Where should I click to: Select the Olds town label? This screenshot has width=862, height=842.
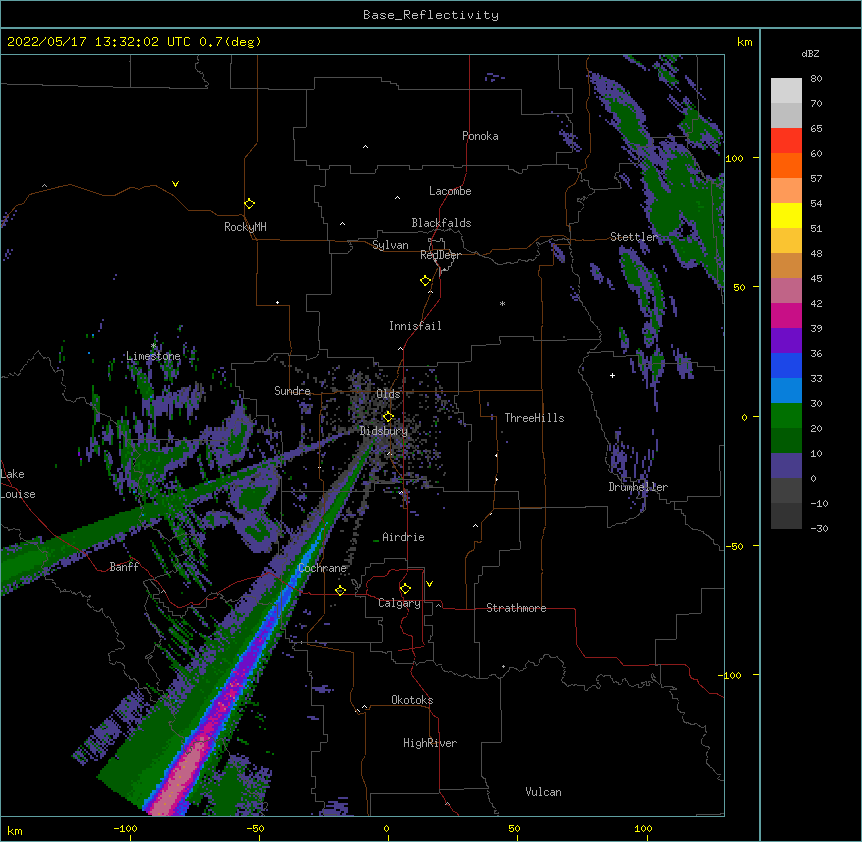point(388,394)
